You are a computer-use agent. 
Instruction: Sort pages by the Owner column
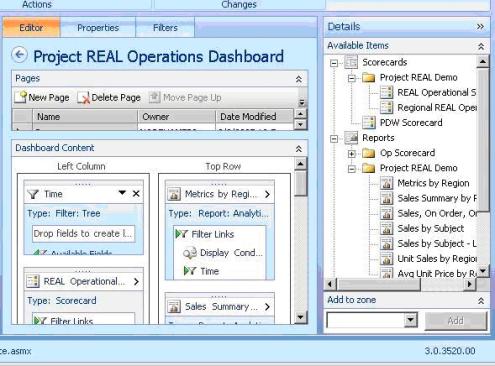click(x=176, y=117)
